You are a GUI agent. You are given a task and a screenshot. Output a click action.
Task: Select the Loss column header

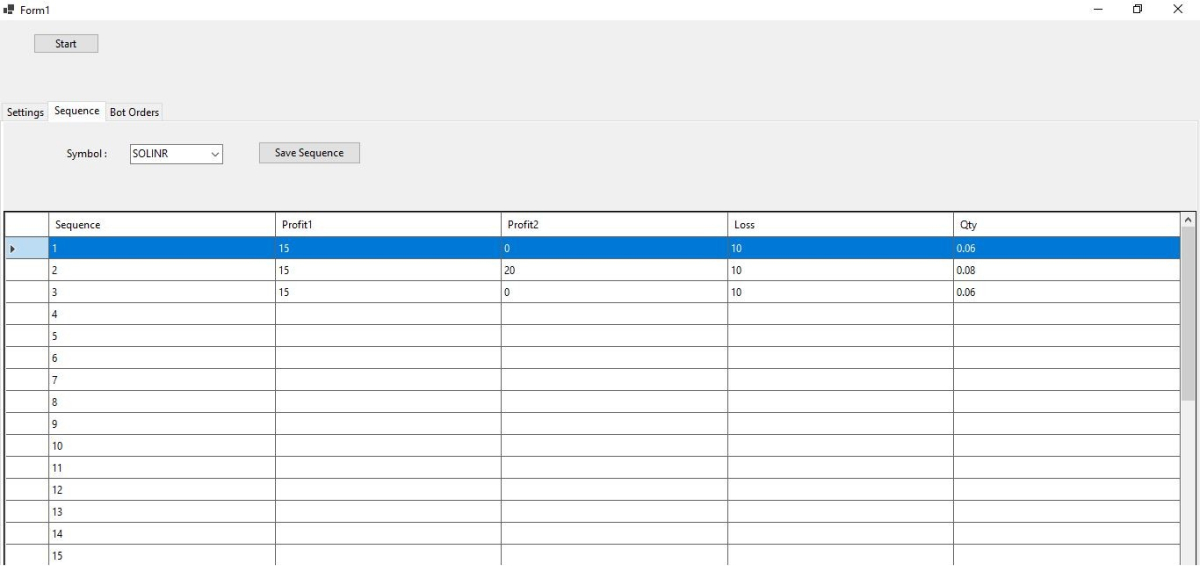point(840,225)
